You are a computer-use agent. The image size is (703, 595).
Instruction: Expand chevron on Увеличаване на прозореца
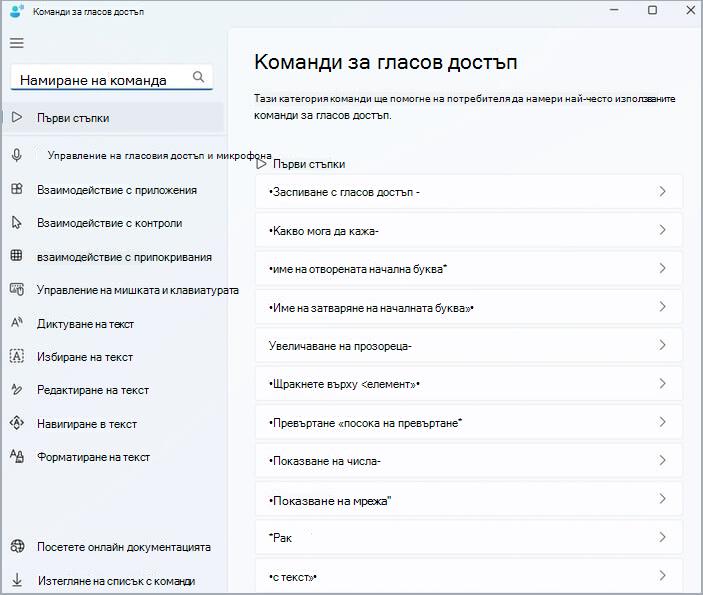pos(662,345)
